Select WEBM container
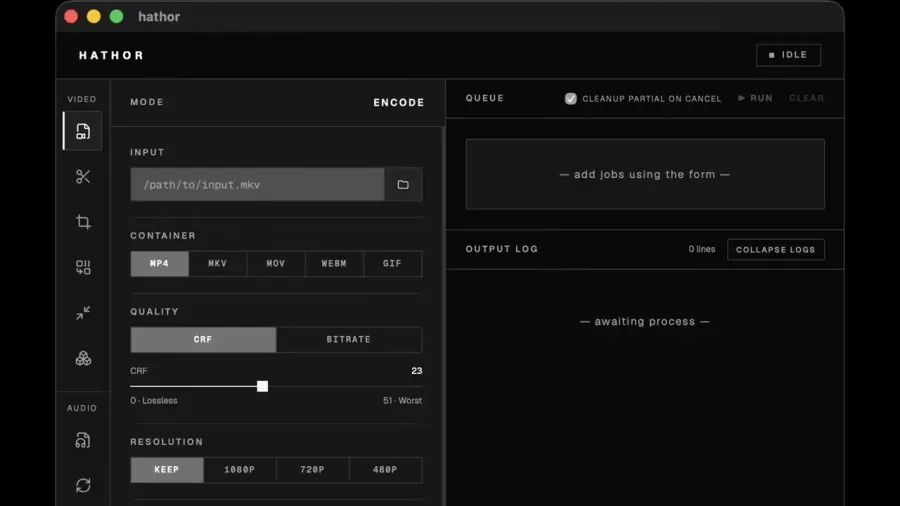 pyautogui.click(x=334, y=263)
